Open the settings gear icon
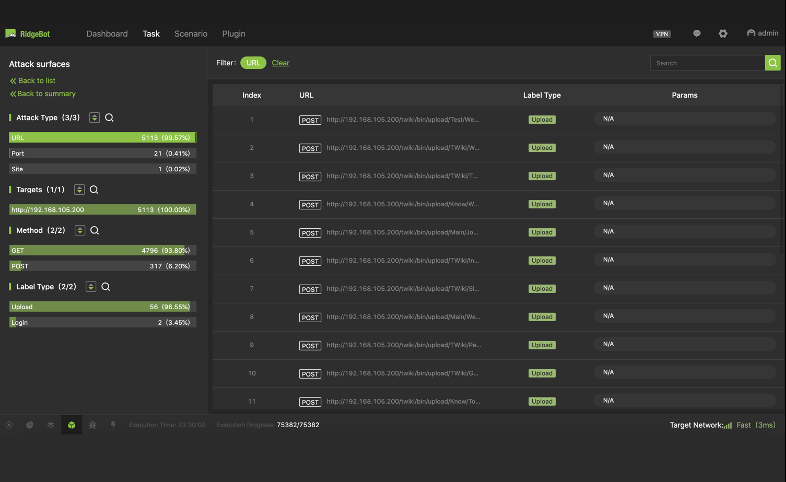The height and width of the screenshot is (482, 786). point(723,33)
